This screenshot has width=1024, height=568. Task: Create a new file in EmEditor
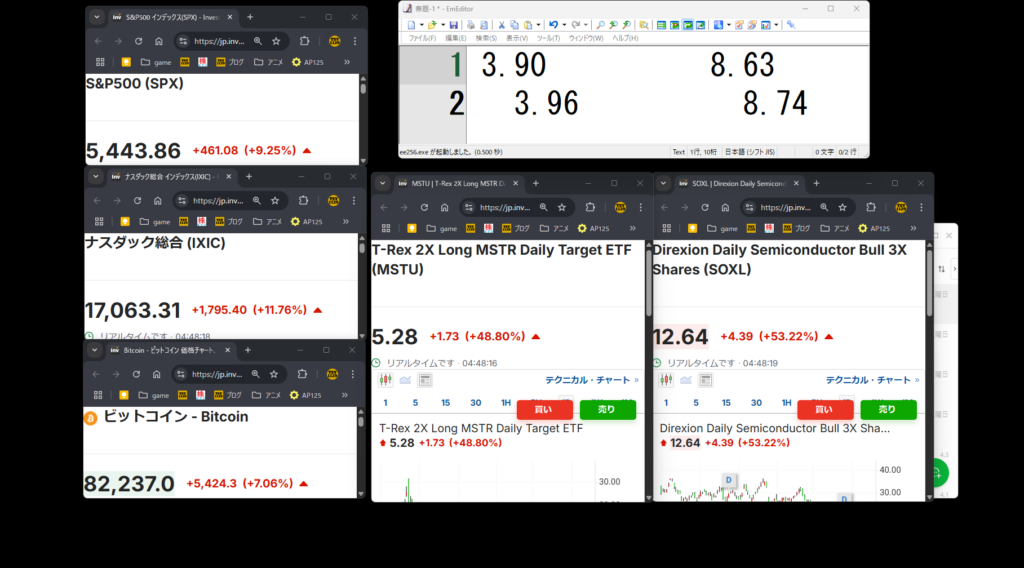click(411, 25)
